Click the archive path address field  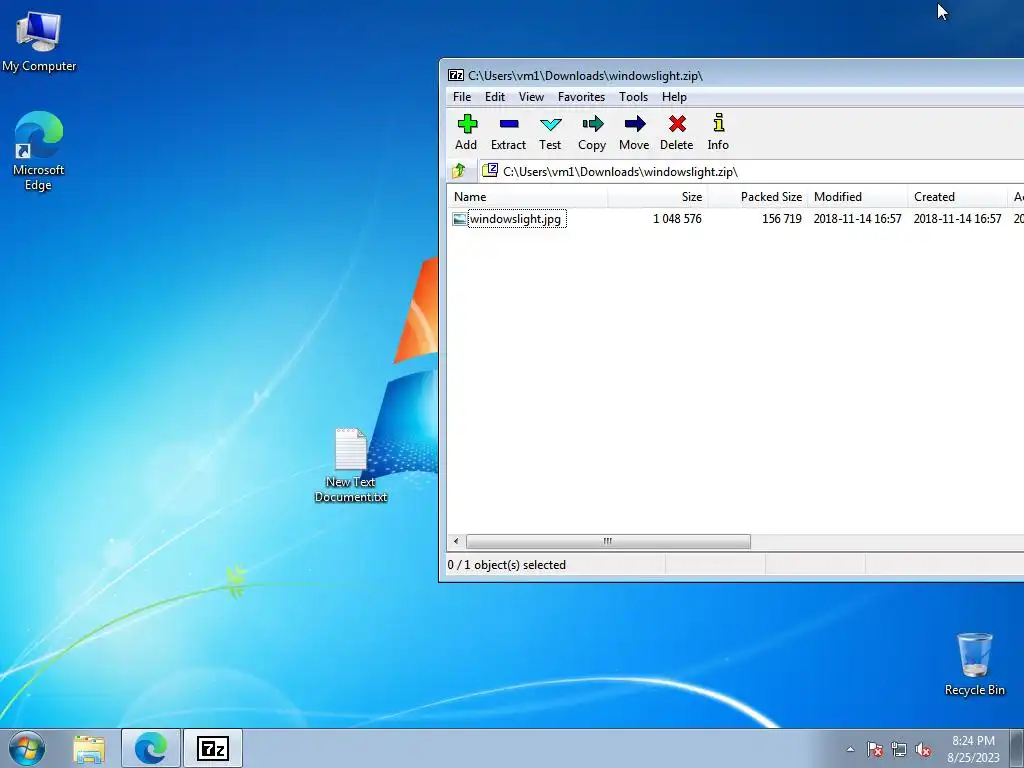(751, 172)
